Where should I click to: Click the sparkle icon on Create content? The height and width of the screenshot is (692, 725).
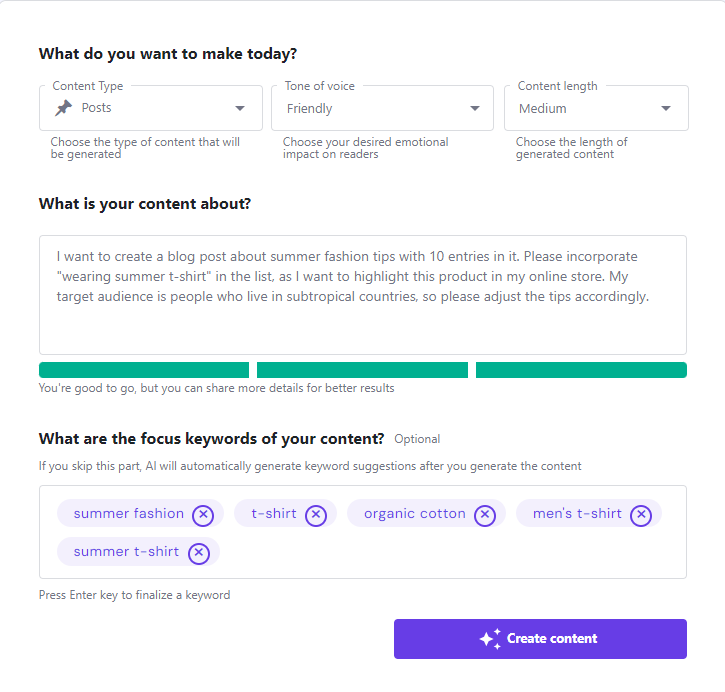click(x=490, y=639)
